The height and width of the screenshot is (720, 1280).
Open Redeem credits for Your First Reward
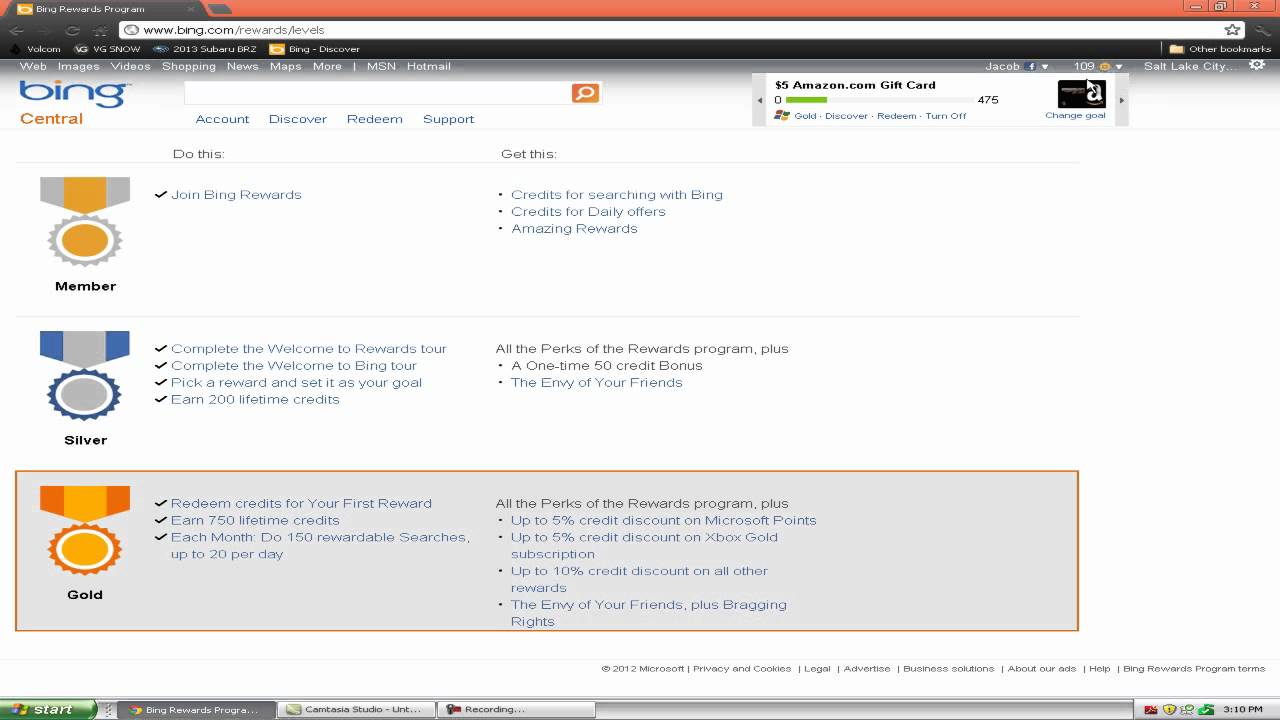(301, 503)
